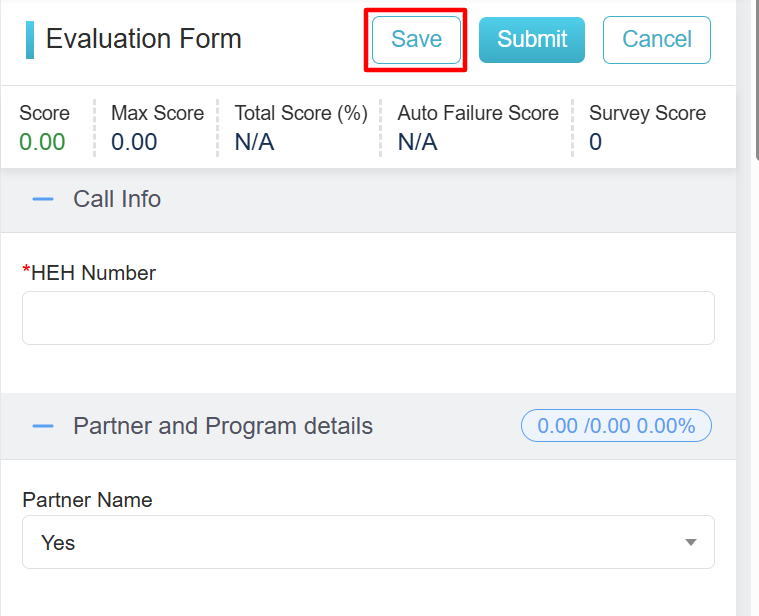Viewport: 759px width, 616px height.
Task: Cancel the evaluation form
Action: click(656, 40)
